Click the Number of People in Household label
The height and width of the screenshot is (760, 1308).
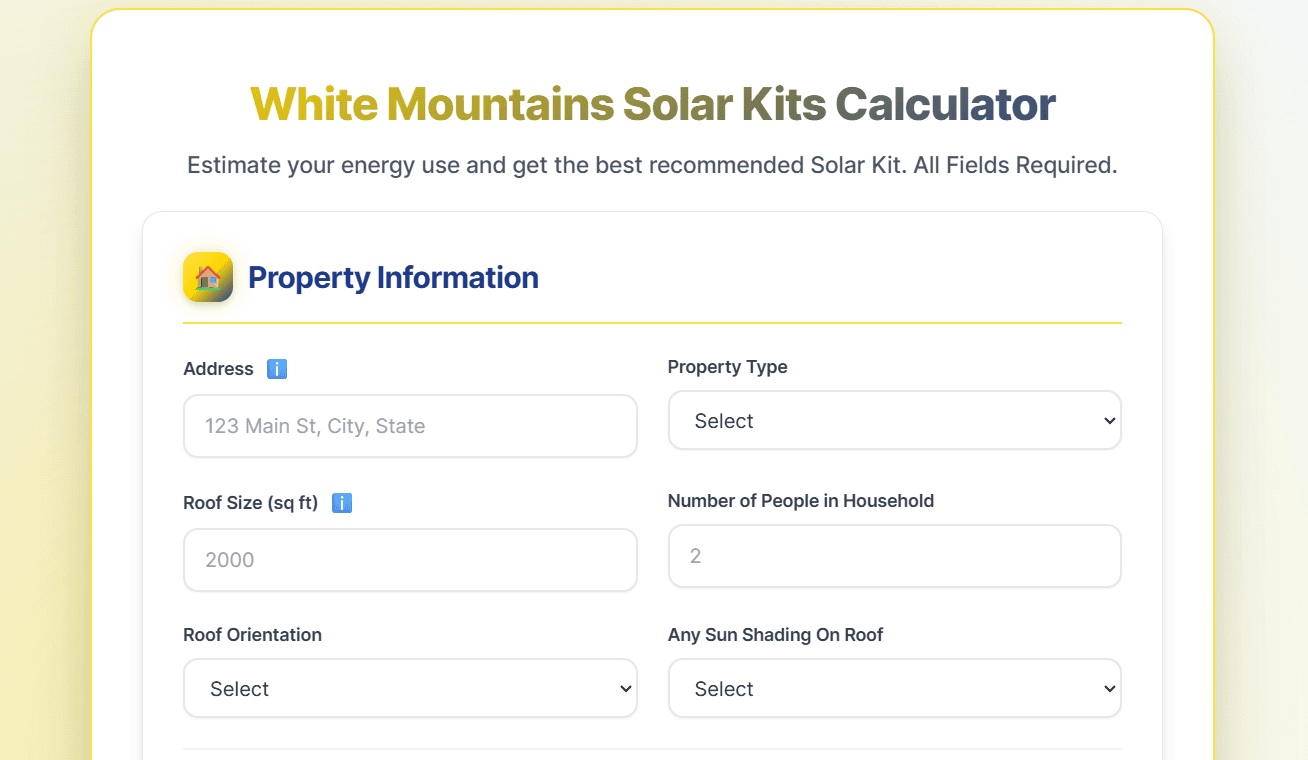(x=800, y=501)
